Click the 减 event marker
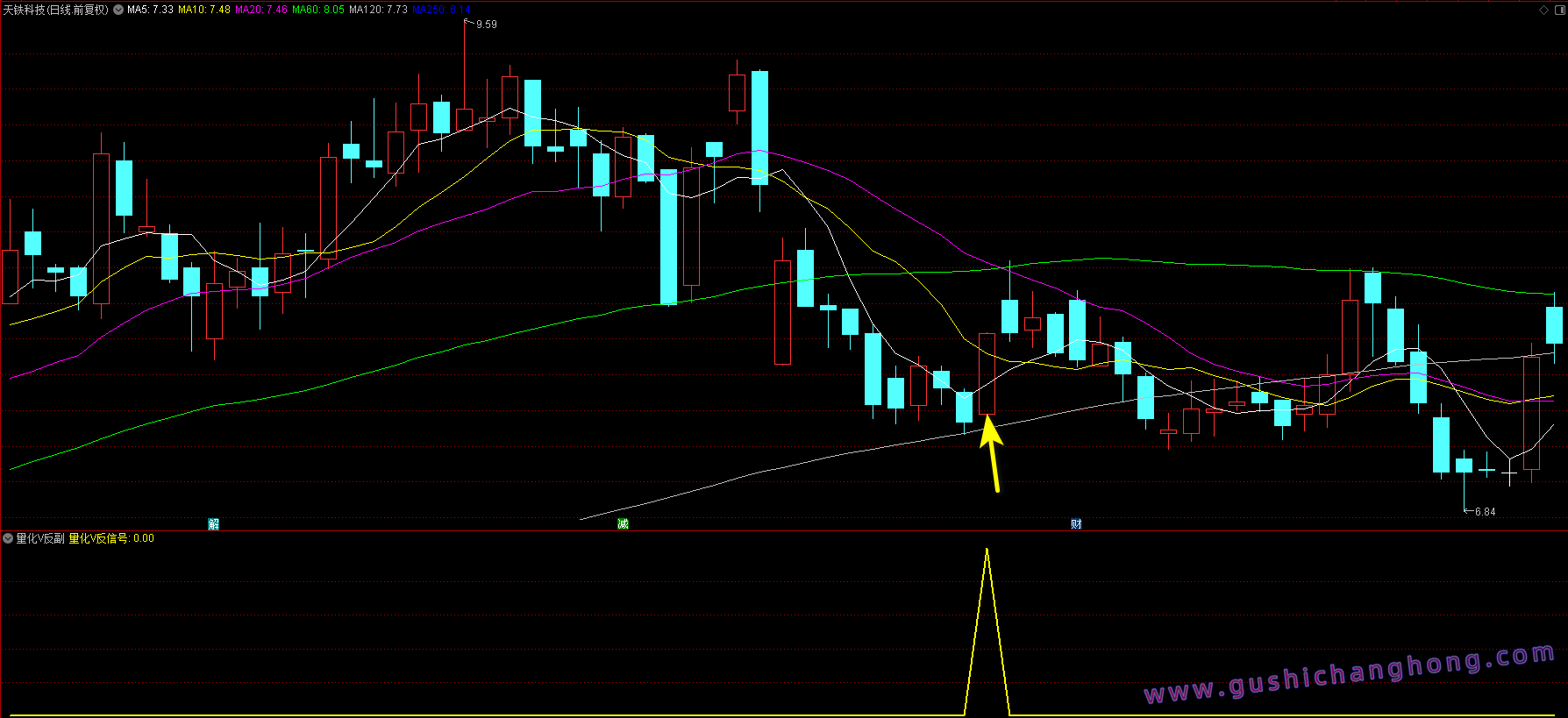 click(623, 524)
